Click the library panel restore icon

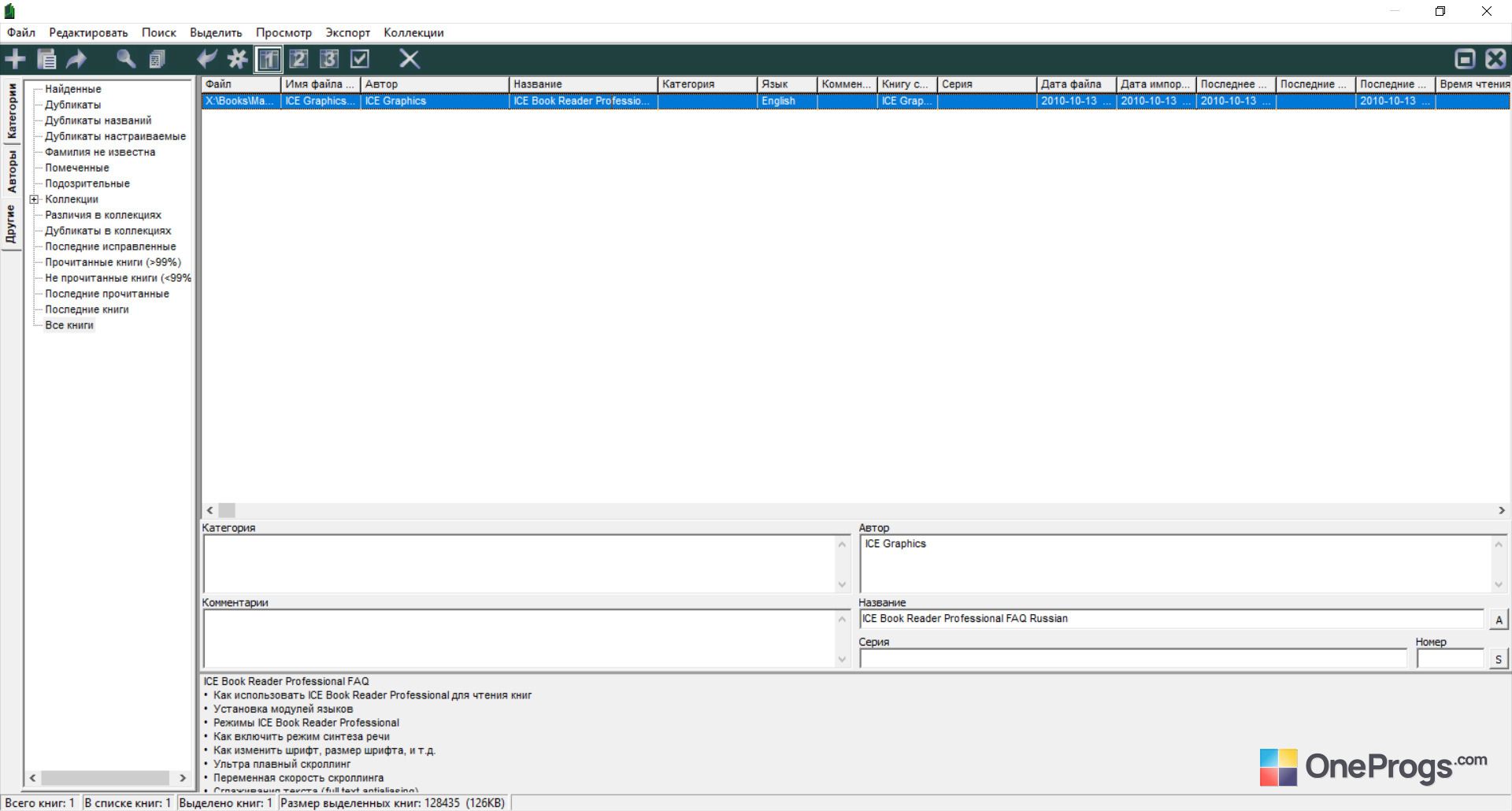tap(1465, 59)
